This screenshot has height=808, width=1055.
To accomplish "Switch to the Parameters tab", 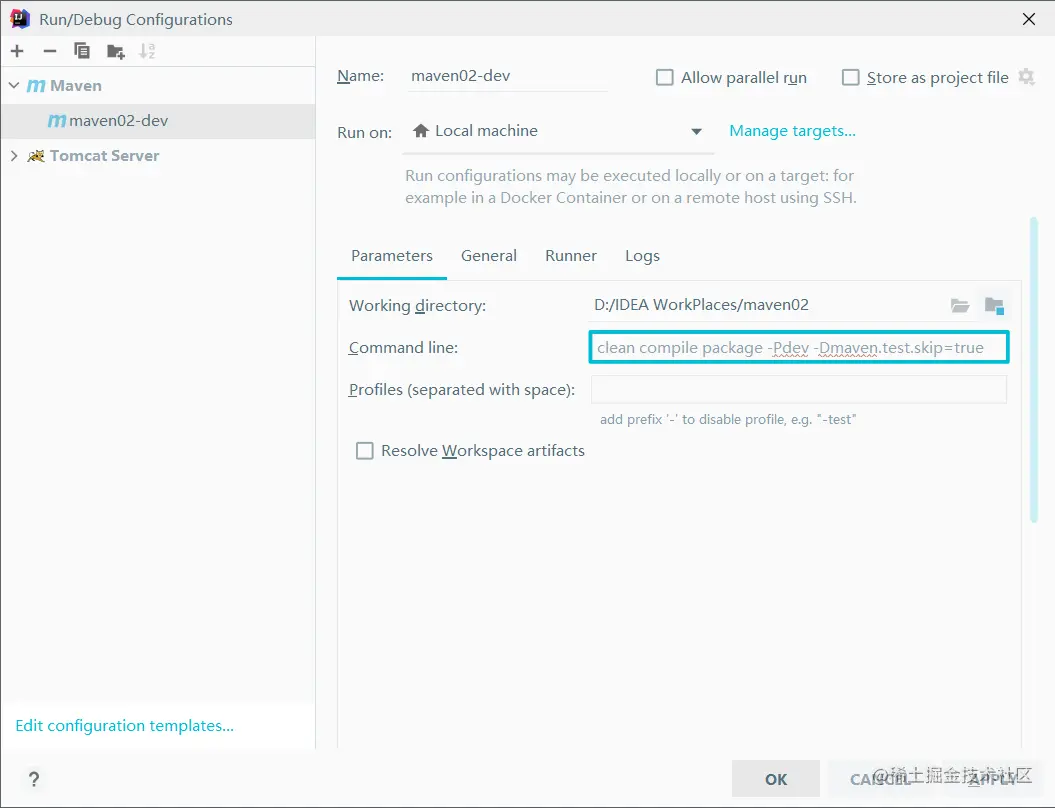I will (x=392, y=256).
